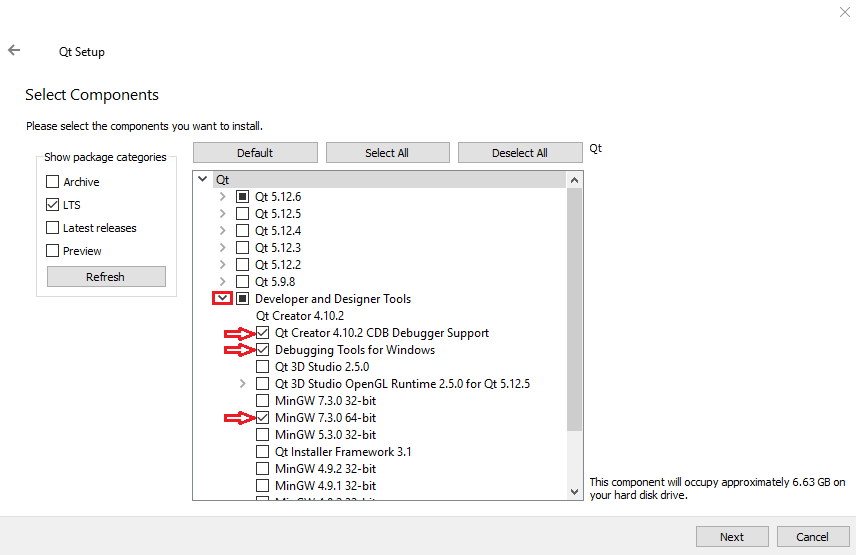Screen dimensions: 856x555
Task: Check the Qt 3D Studio 2.5.0 checkbox
Action: tap(263, 367)
